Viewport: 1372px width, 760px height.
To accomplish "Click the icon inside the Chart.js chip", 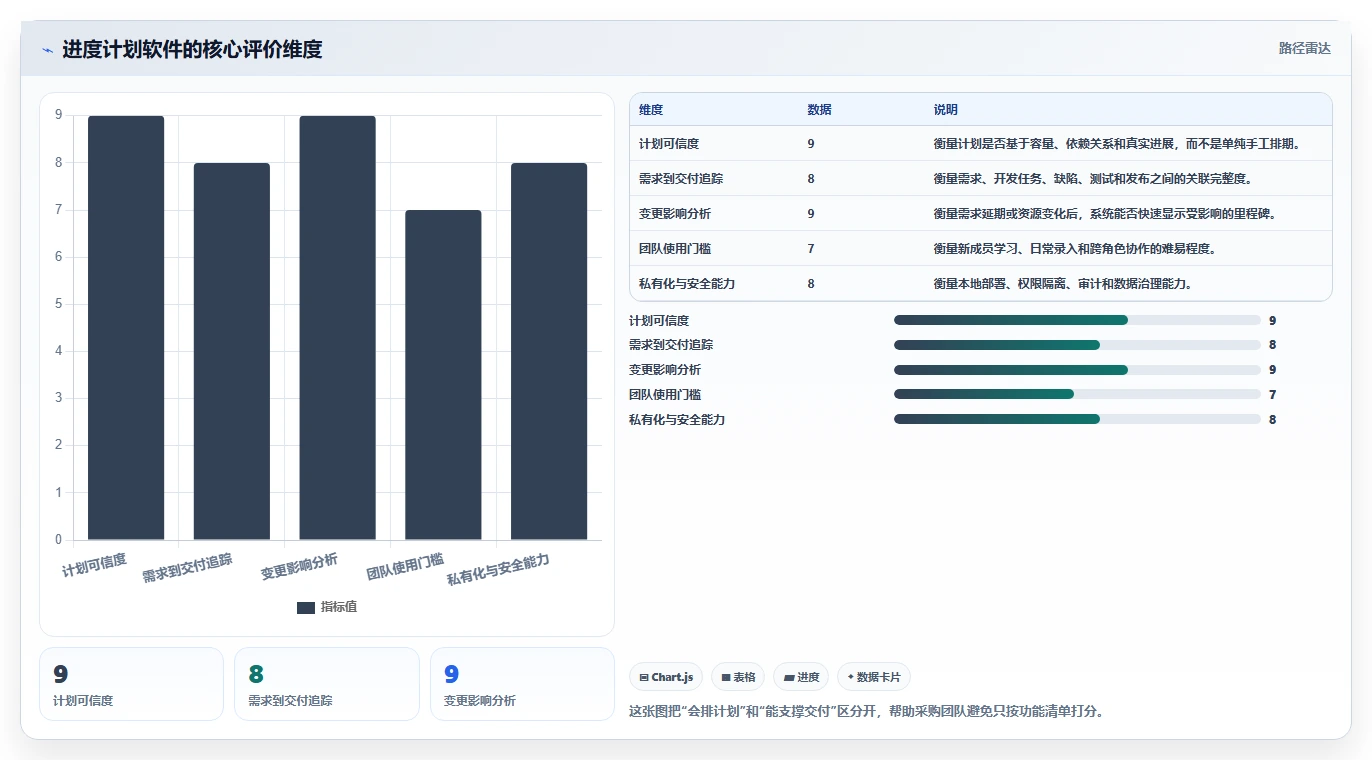I will pyautogui.click(x=644, y=678).
